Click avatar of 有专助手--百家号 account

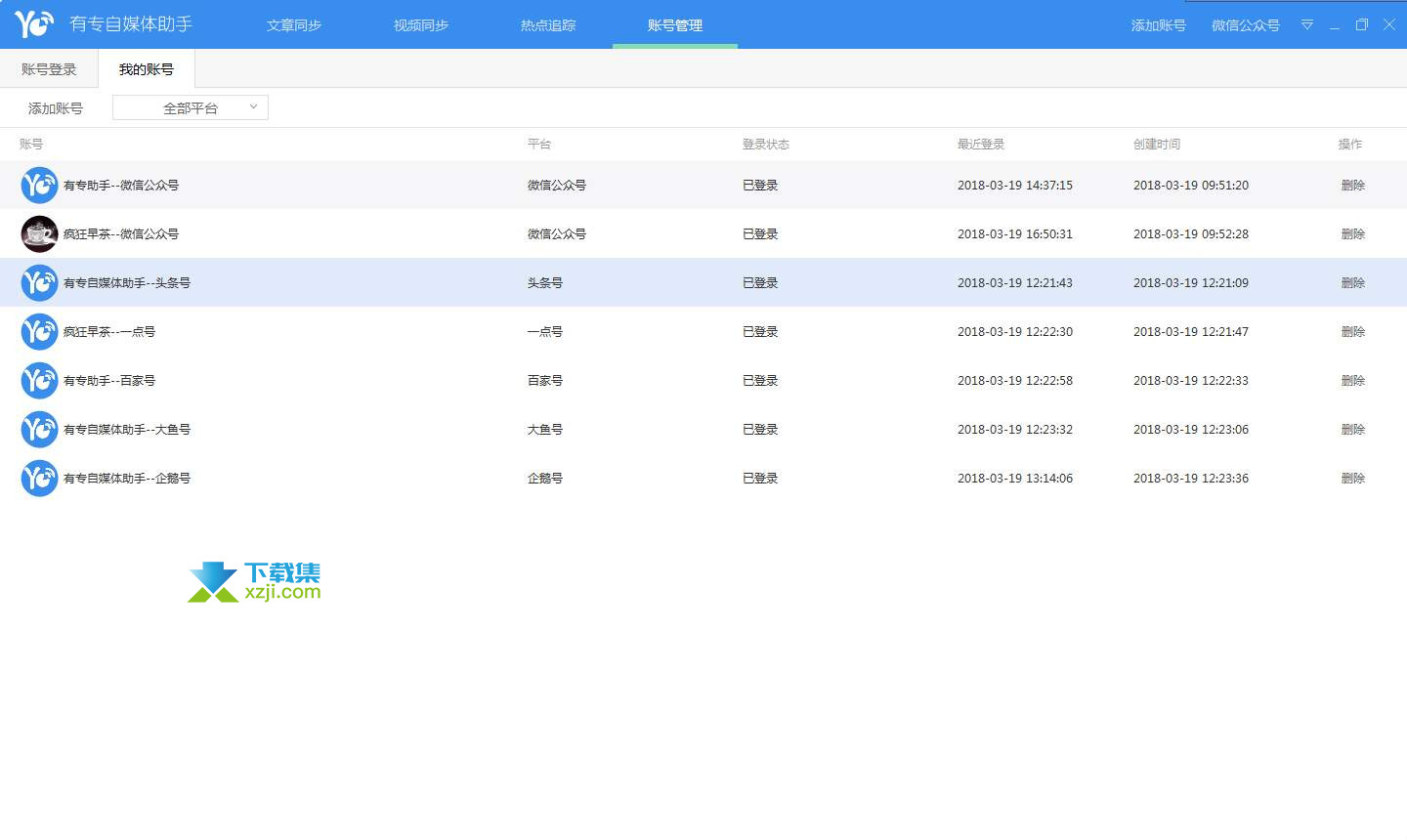click(x=39, y=381)
